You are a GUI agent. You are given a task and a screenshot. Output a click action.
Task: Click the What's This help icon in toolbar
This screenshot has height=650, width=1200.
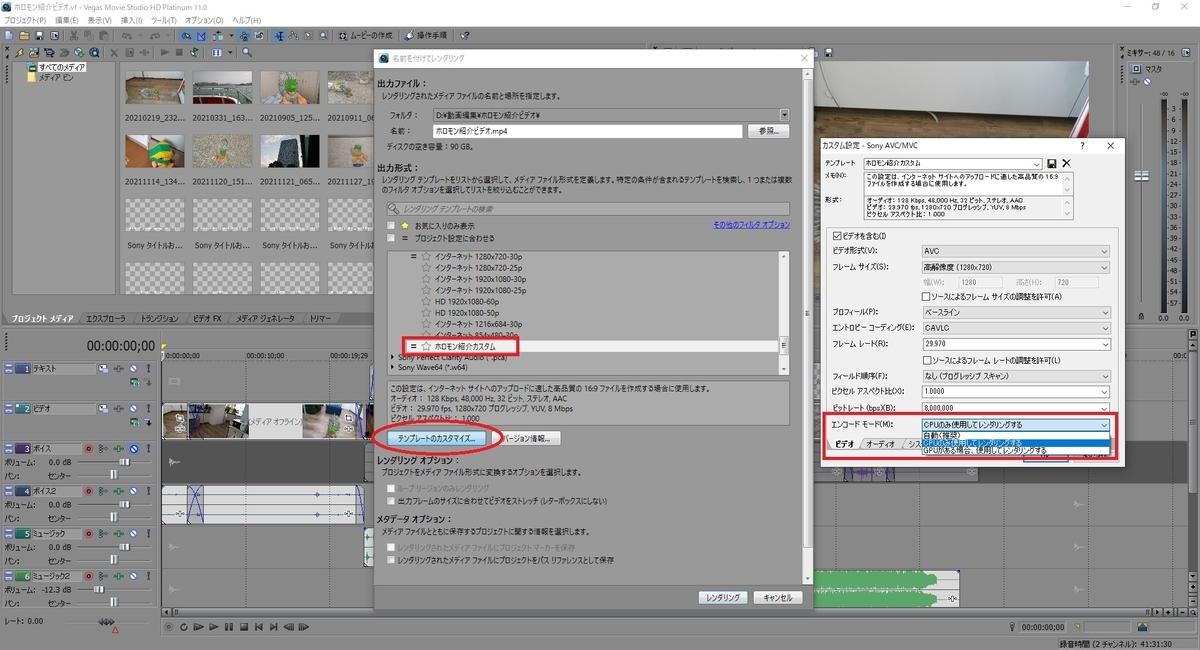tap(465, 35)
